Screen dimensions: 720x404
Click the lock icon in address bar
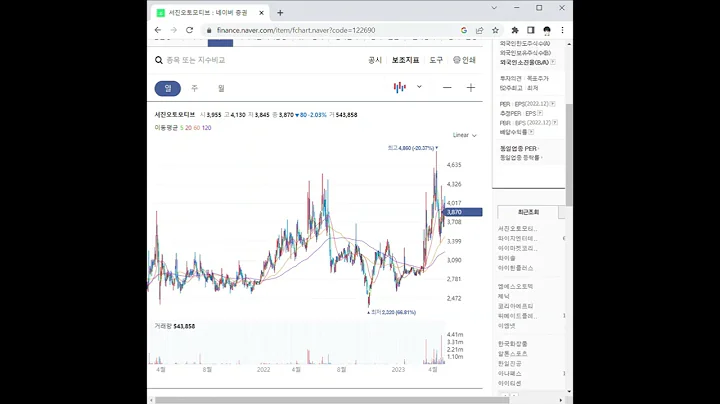(209, 30)
